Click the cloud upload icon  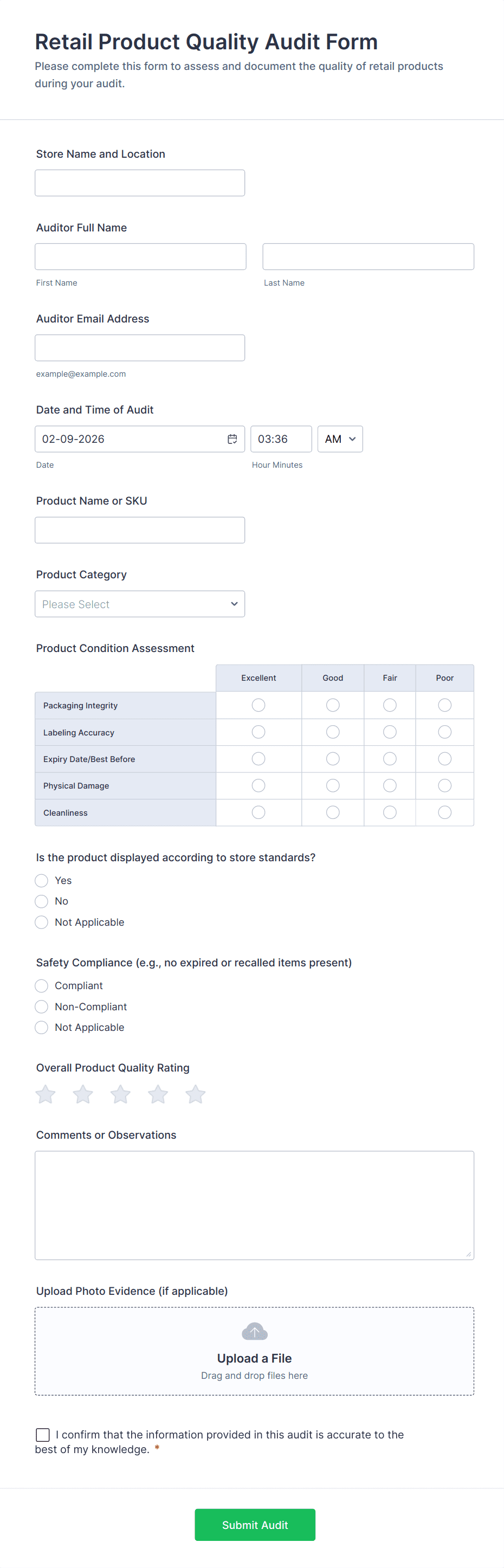click(254, 1331)
